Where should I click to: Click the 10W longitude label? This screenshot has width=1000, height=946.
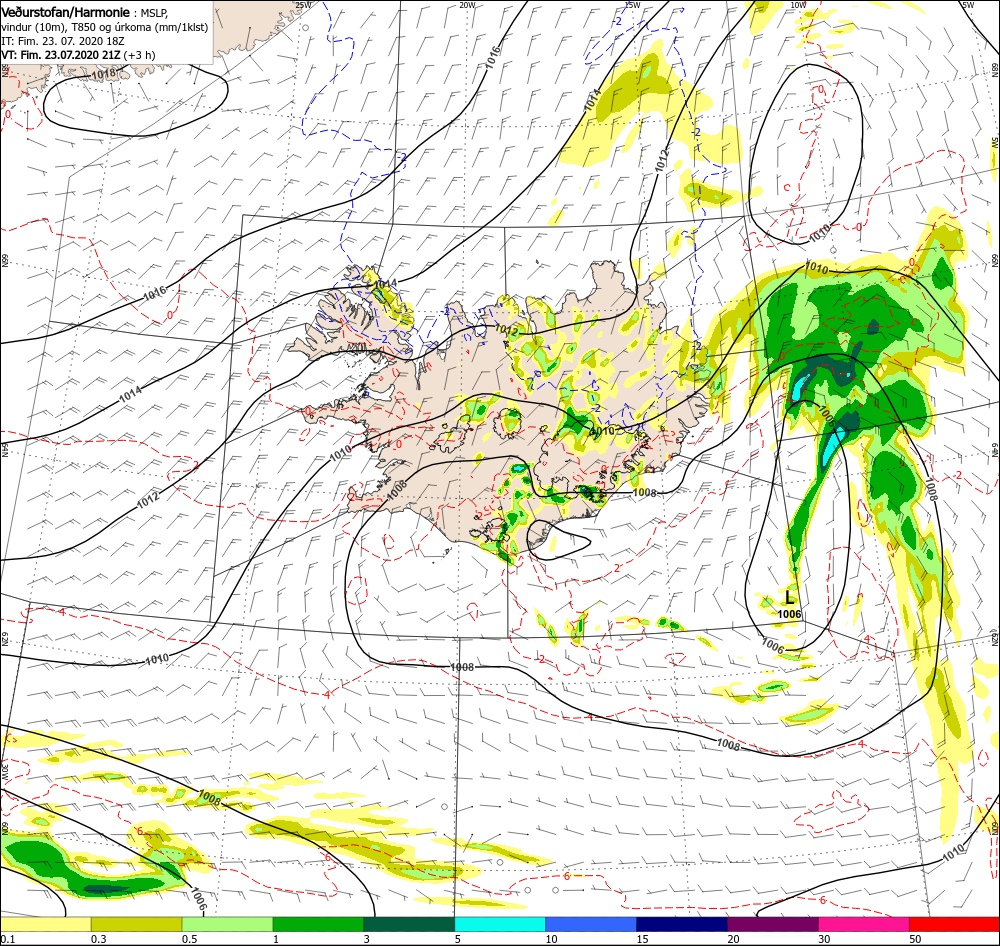coord(798,5)
